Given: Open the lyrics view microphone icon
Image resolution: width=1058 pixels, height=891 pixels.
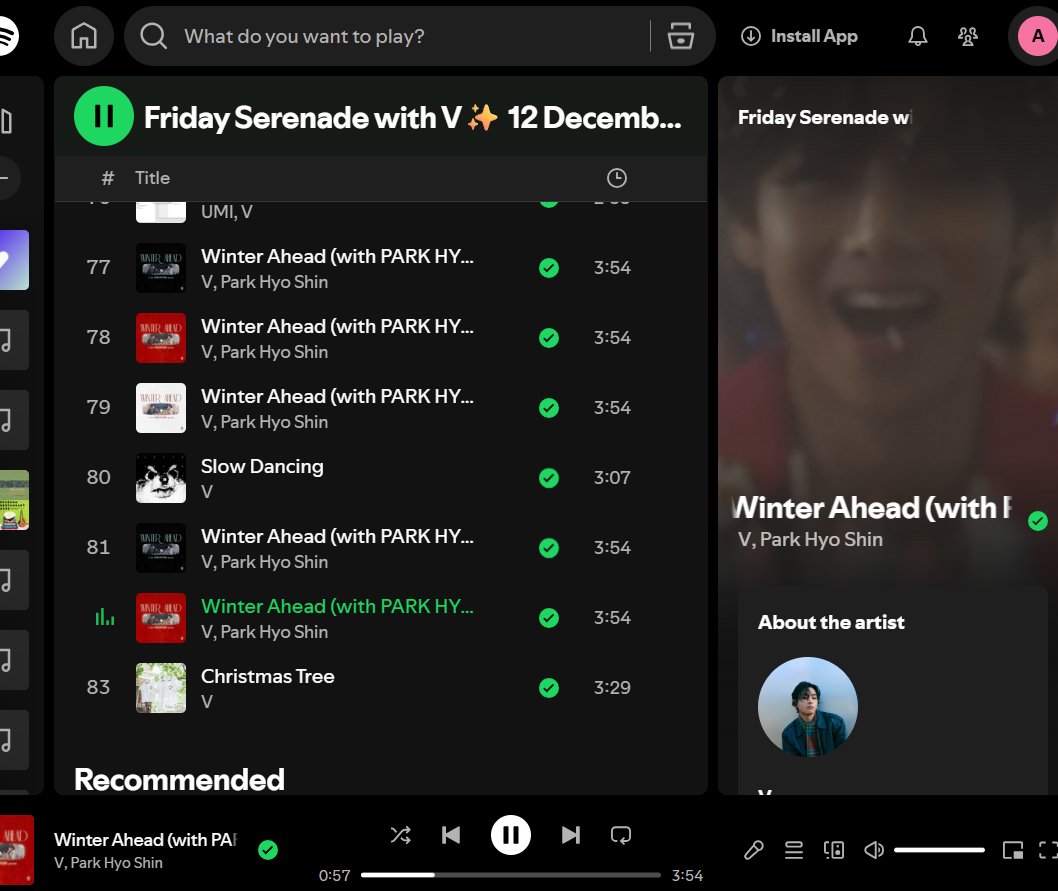Looking at the screenshot, I should point(753,849).
